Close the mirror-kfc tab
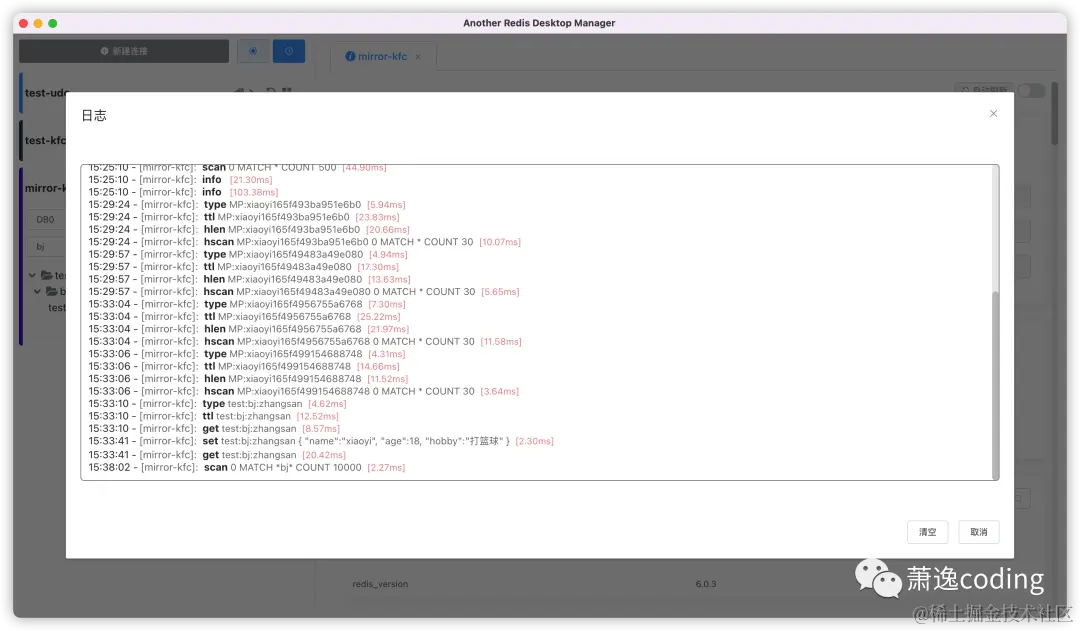The image size is (1080, 631). 418,56
